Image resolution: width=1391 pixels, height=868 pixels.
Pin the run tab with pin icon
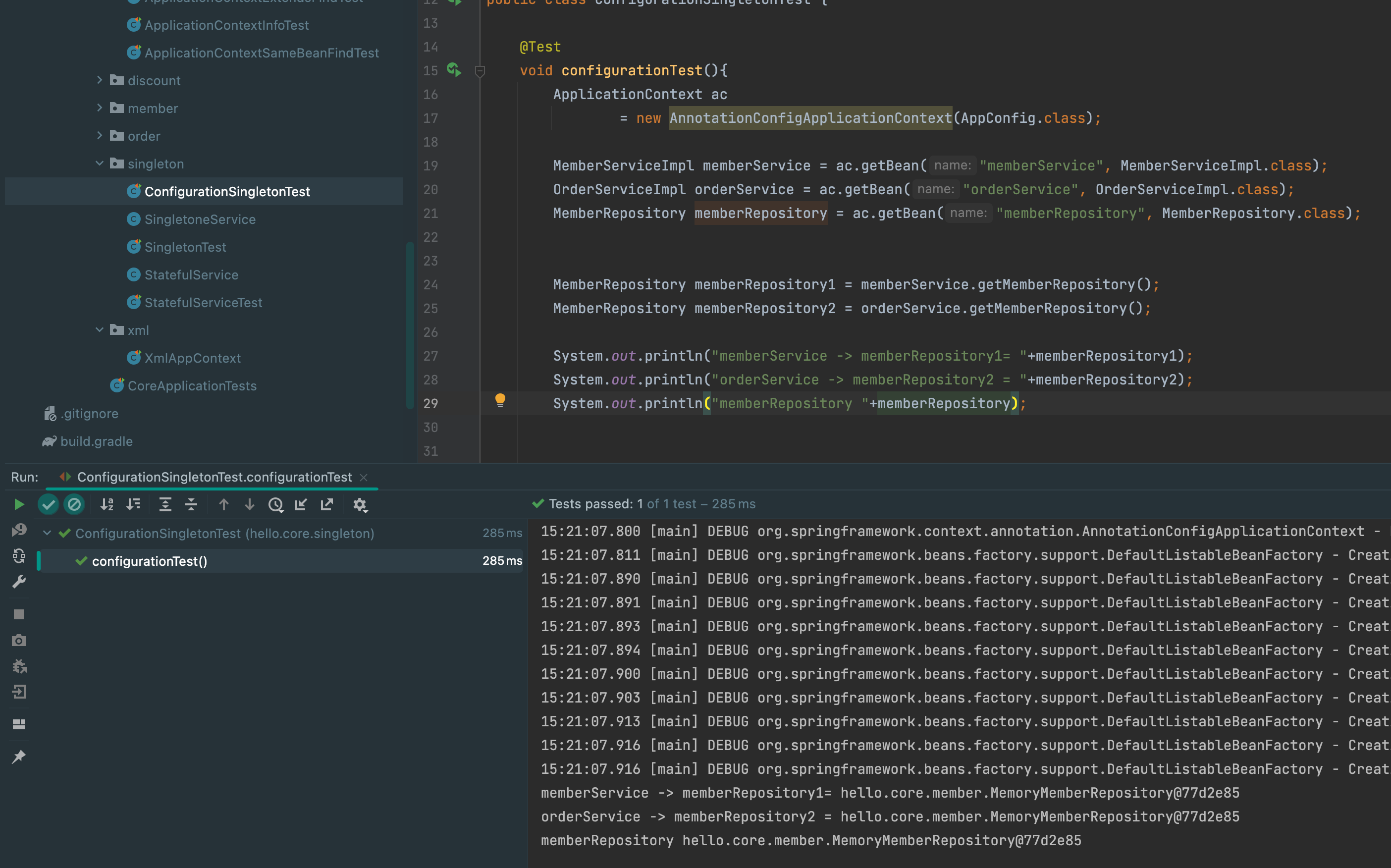tap(19, 757)
